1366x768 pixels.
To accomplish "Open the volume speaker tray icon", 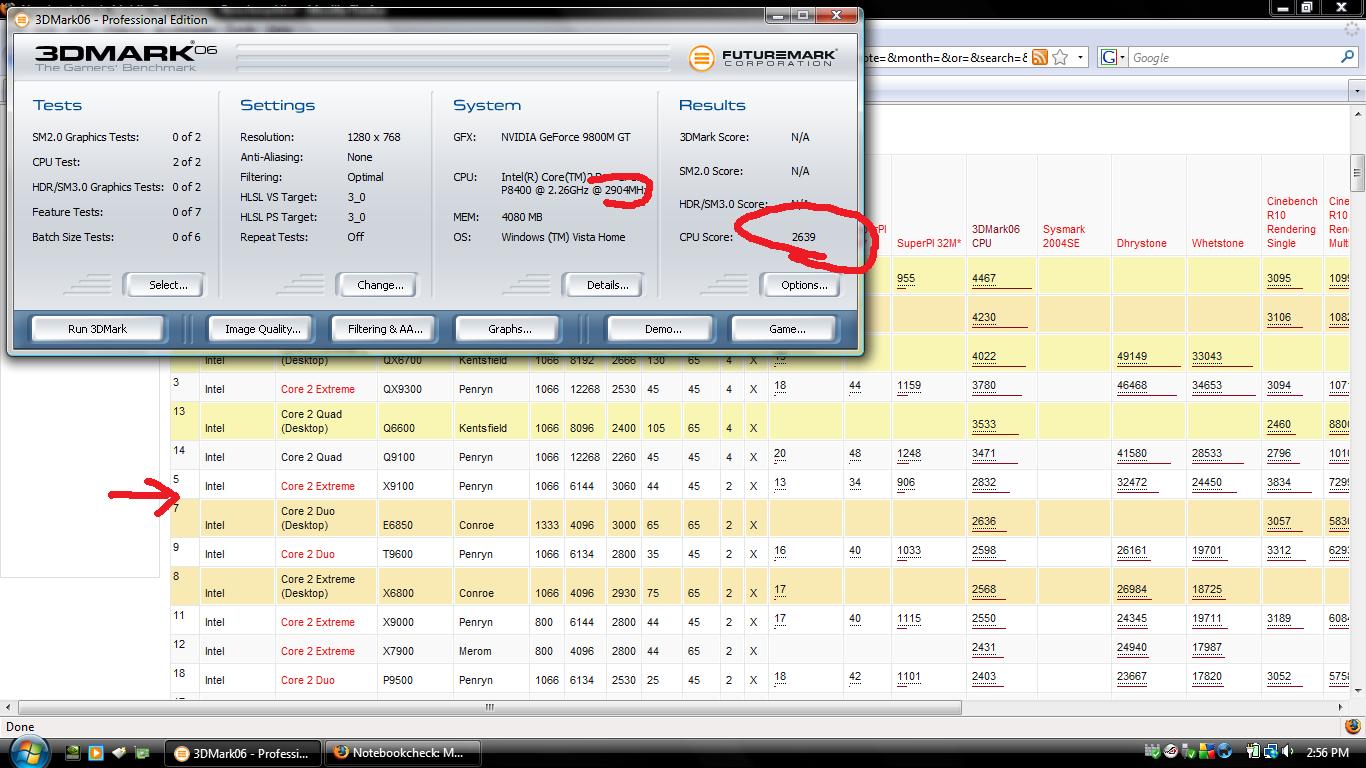I will coord(1289,751).
